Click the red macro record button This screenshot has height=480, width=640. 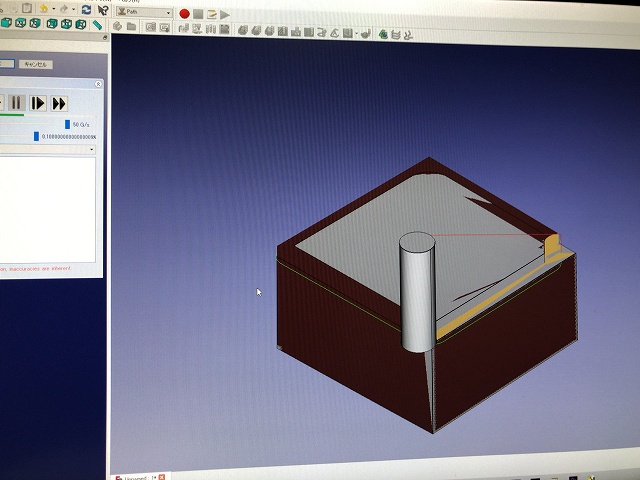pyautogui.click(x=184, y=13)
